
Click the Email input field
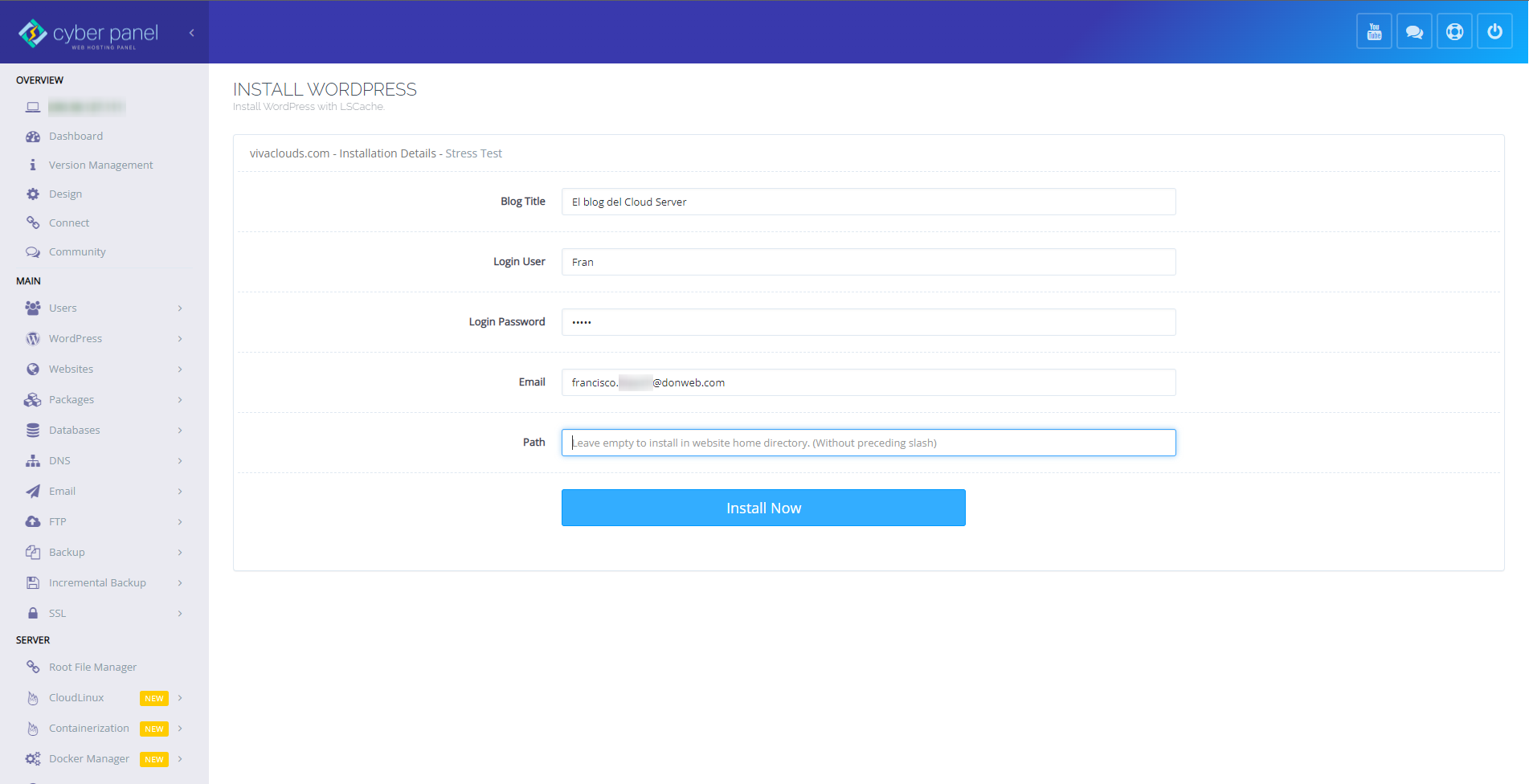tap(869, 382)
